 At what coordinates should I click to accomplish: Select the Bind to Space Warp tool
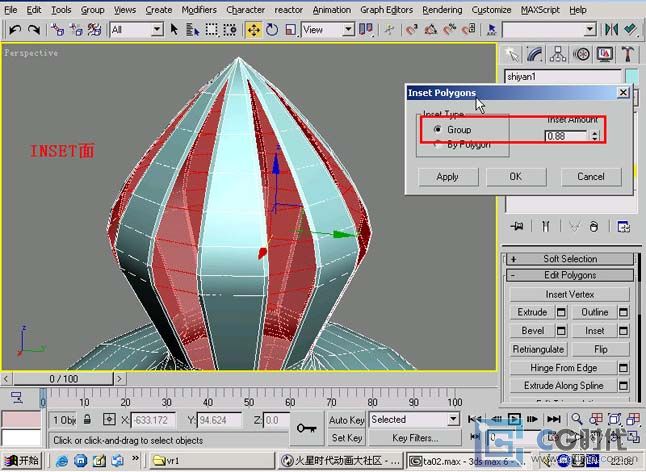pyautogui.click(x=95, y=30)
